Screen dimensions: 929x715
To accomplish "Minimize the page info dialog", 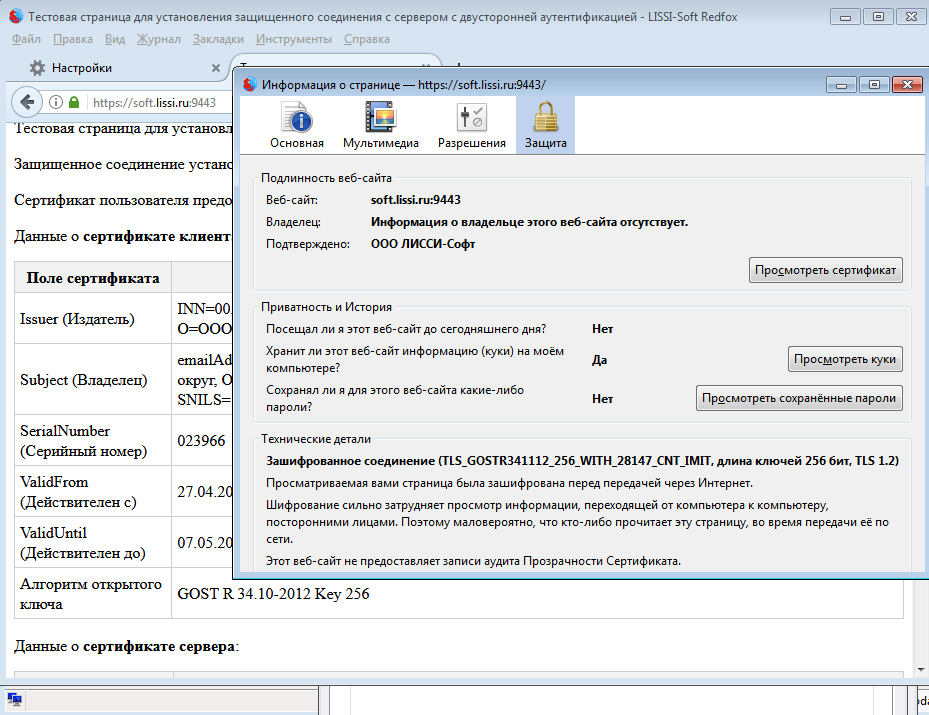I will 841,85.
